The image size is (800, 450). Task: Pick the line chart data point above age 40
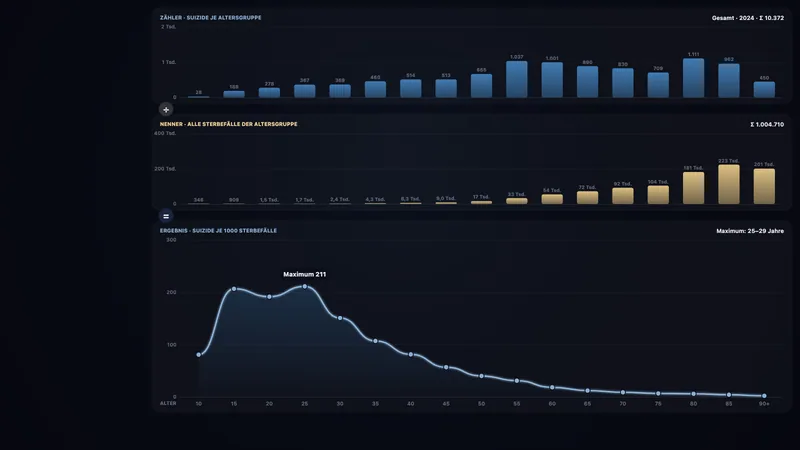pyautogui.click(x=411, y=354)
